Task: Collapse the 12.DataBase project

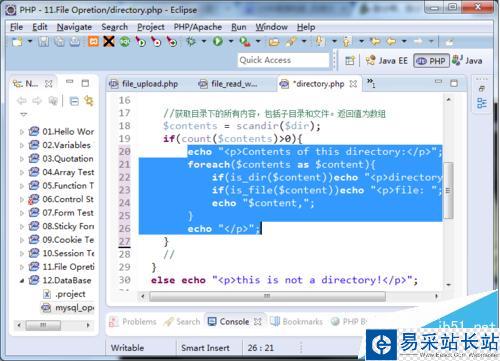Action: 22,281
